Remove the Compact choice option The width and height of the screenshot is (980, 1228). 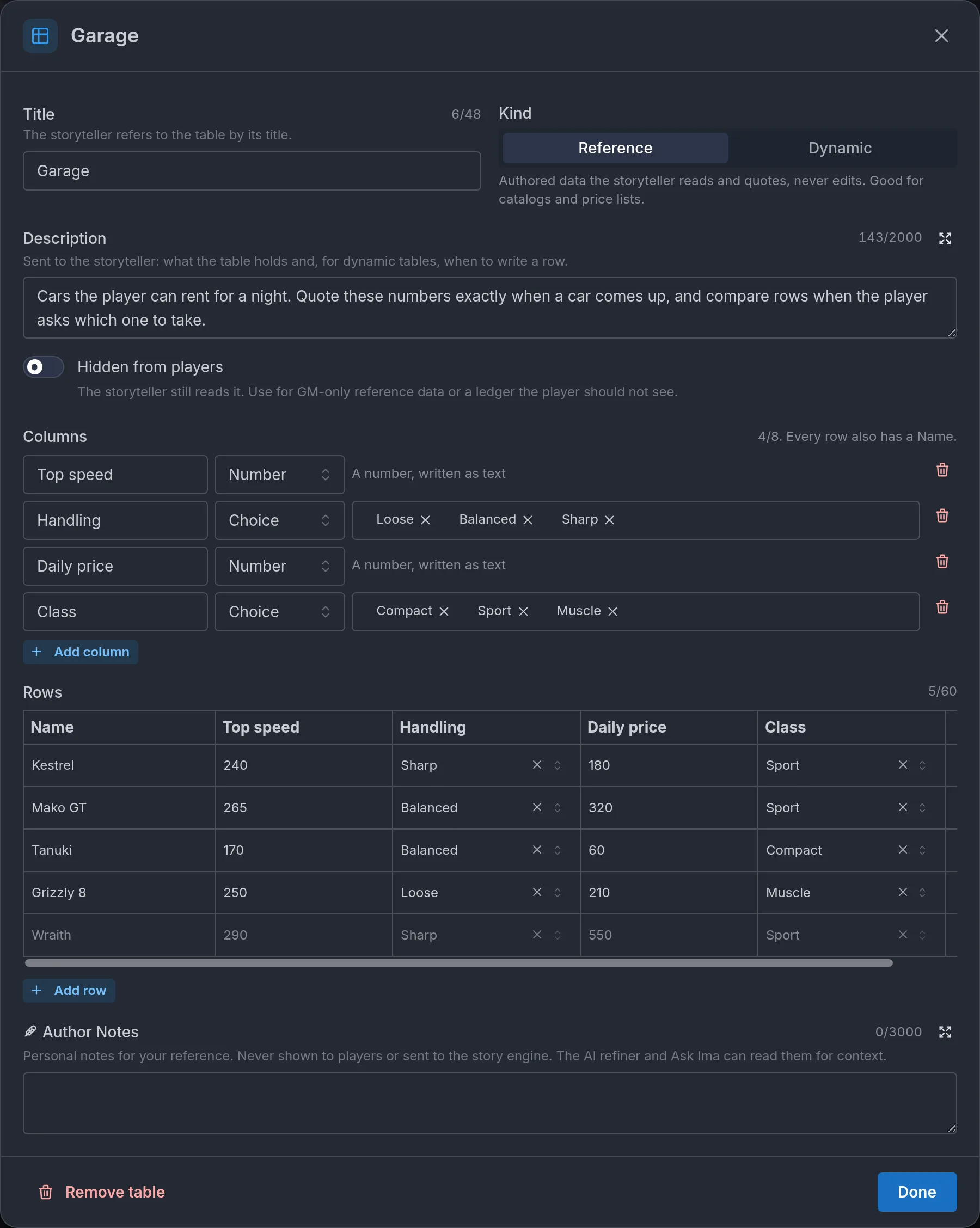point(444,611)
